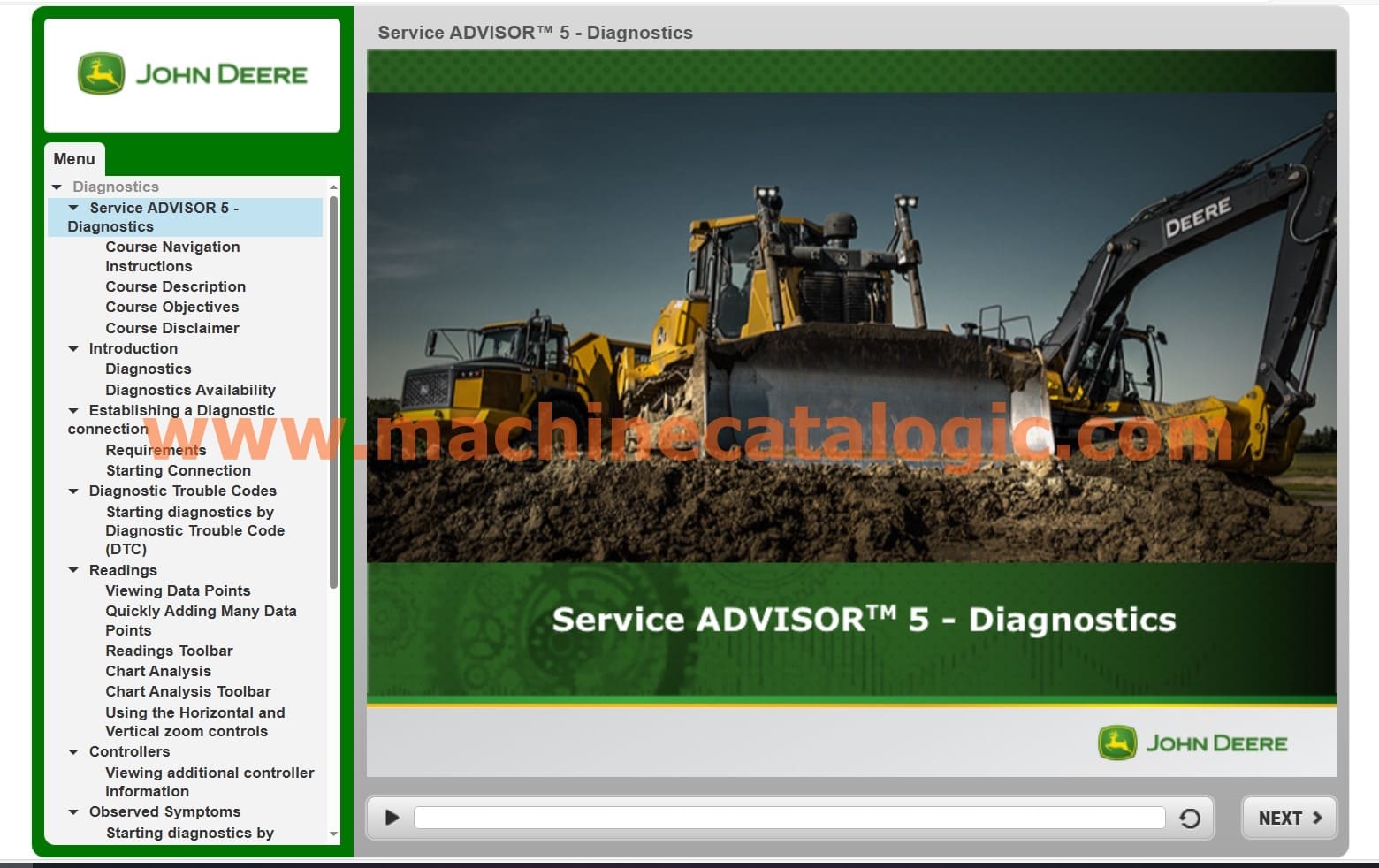Select the Diagnostic Trouble Codes heading
The width and height of the screenshot is (1379, 868).
tap(183, 491)
